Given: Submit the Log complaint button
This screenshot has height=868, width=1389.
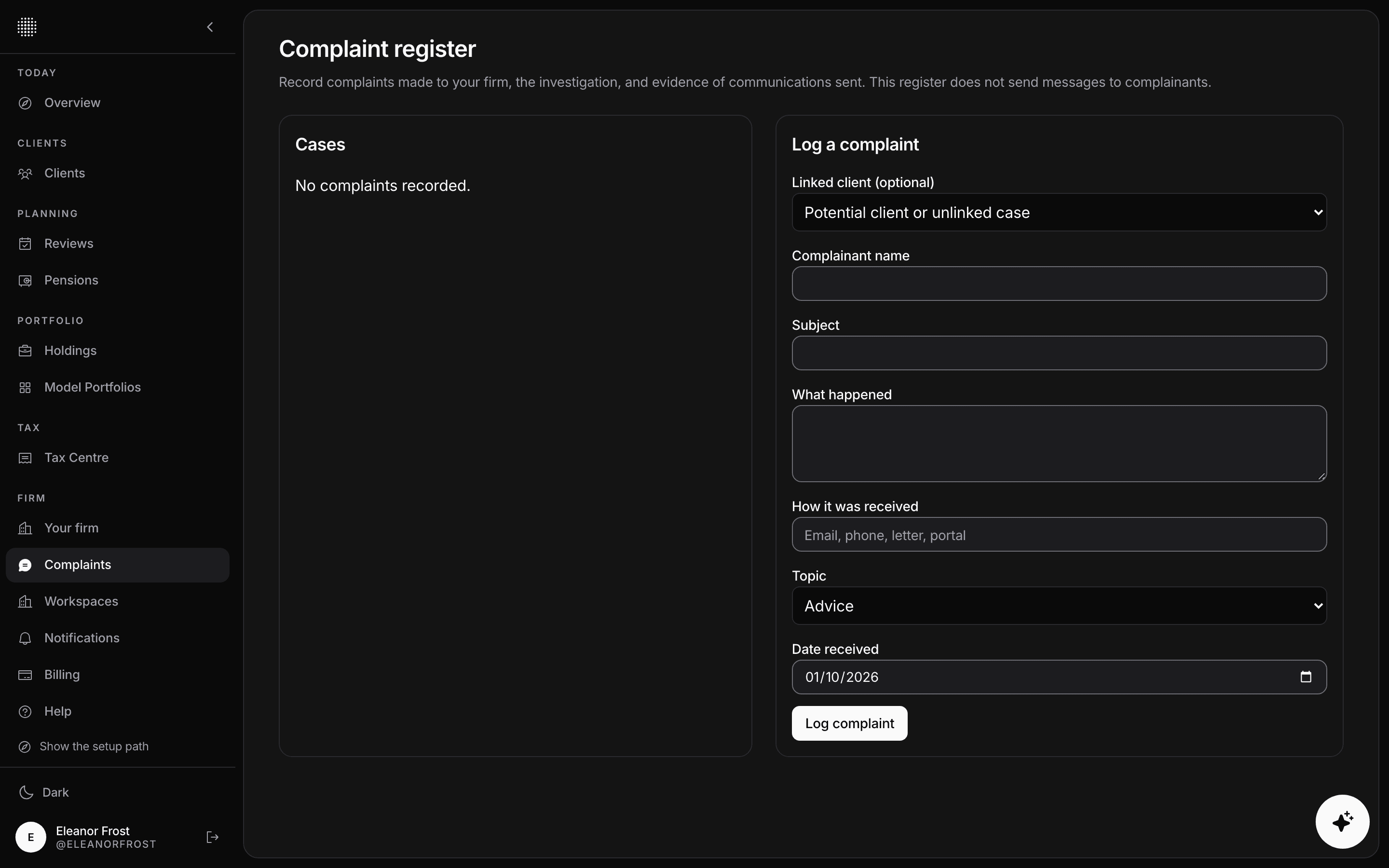Looking at the screenshot, I should tap(849, 723).
